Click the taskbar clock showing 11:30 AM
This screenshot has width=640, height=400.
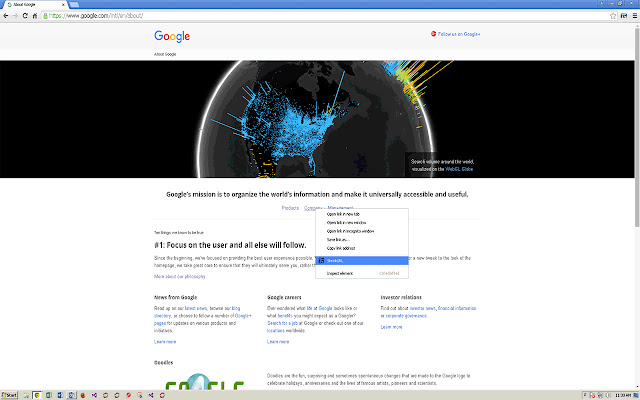tap(623, 395)
